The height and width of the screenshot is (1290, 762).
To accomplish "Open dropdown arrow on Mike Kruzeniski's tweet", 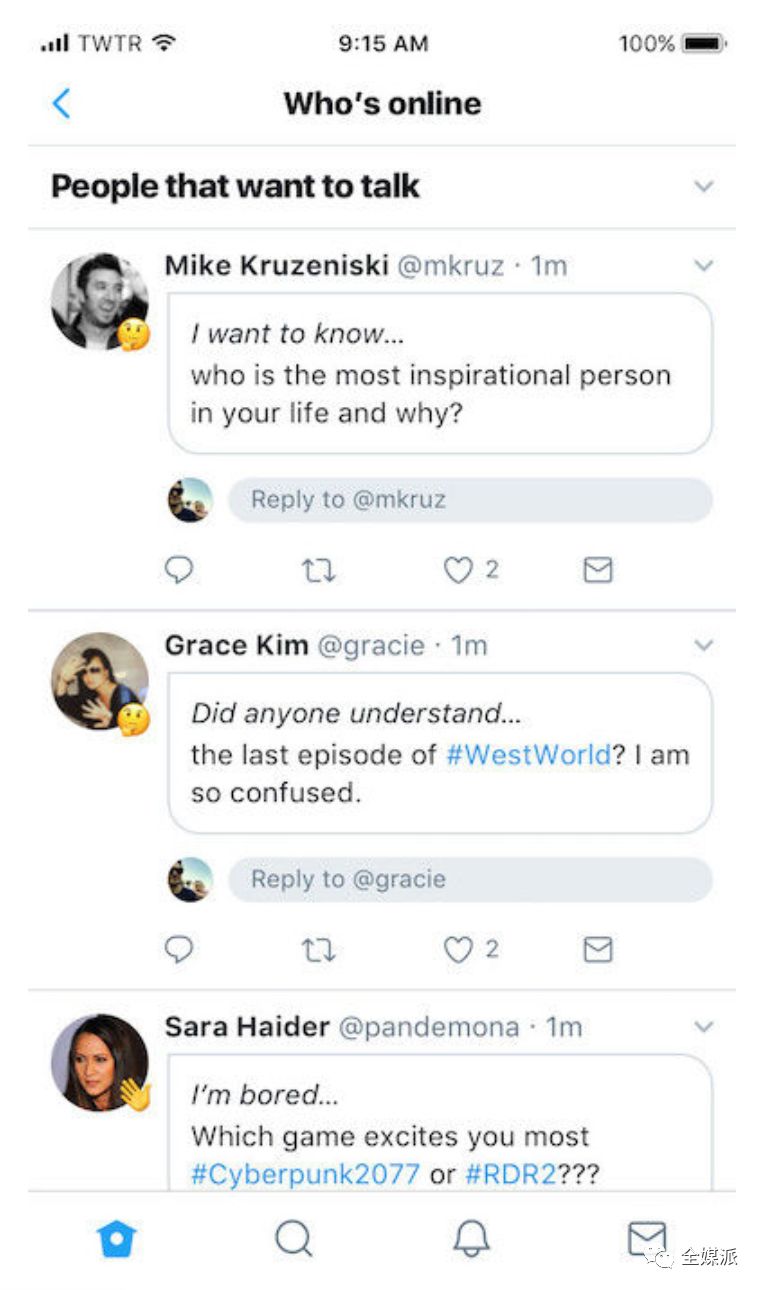I will coord(704,266).
